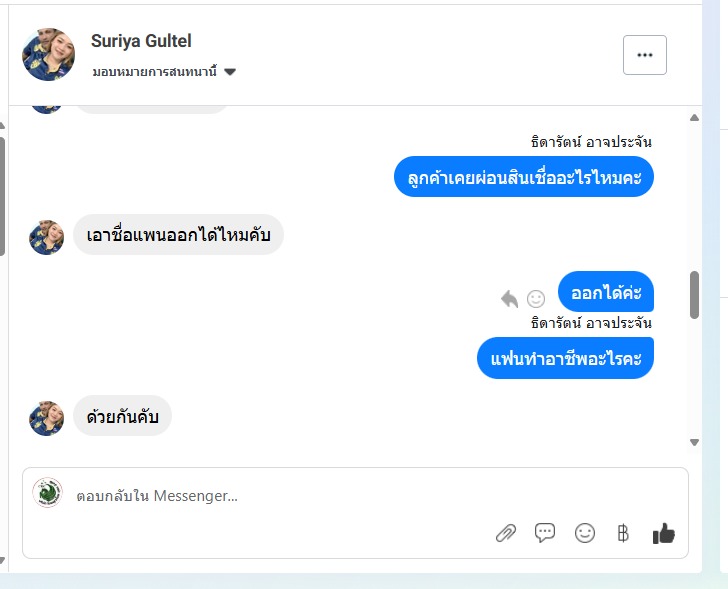Click sender avatar beside 'เอาชื่อแพนออกได้ไหมคับ' message

click(47, 237)
